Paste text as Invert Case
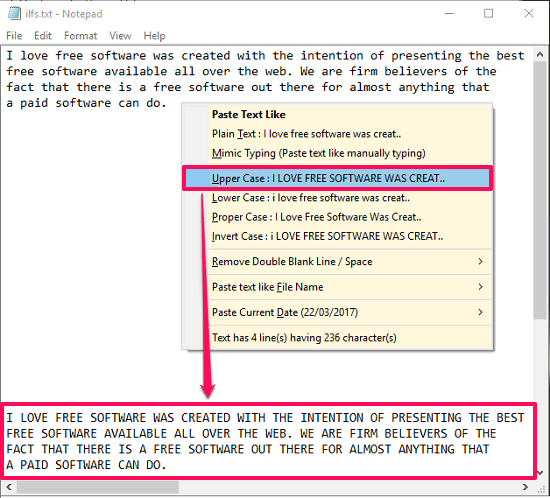The width and height of the screenshot is (550, 498). coord(350,236)
